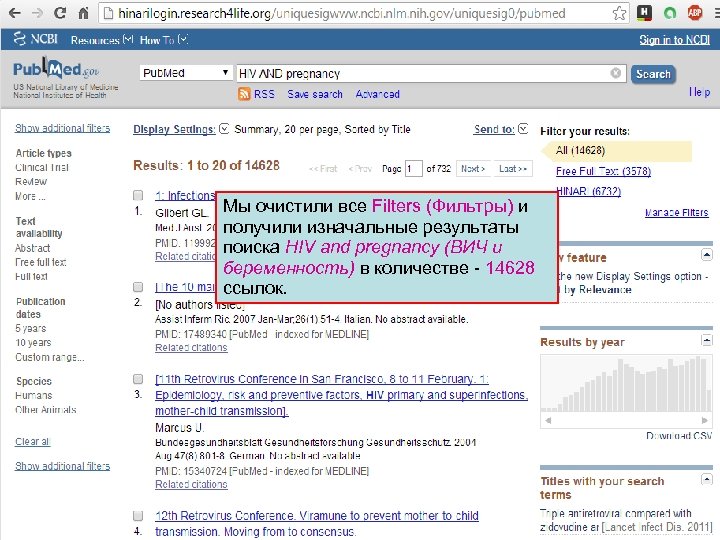
Task: Click bottom Show additional filters link
Action: point(62,466)
